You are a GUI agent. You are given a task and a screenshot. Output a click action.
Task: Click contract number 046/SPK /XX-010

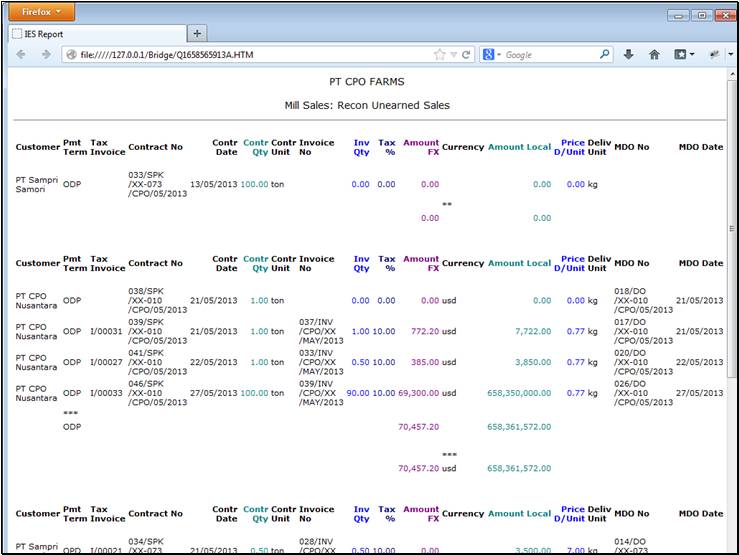(157, 393)
